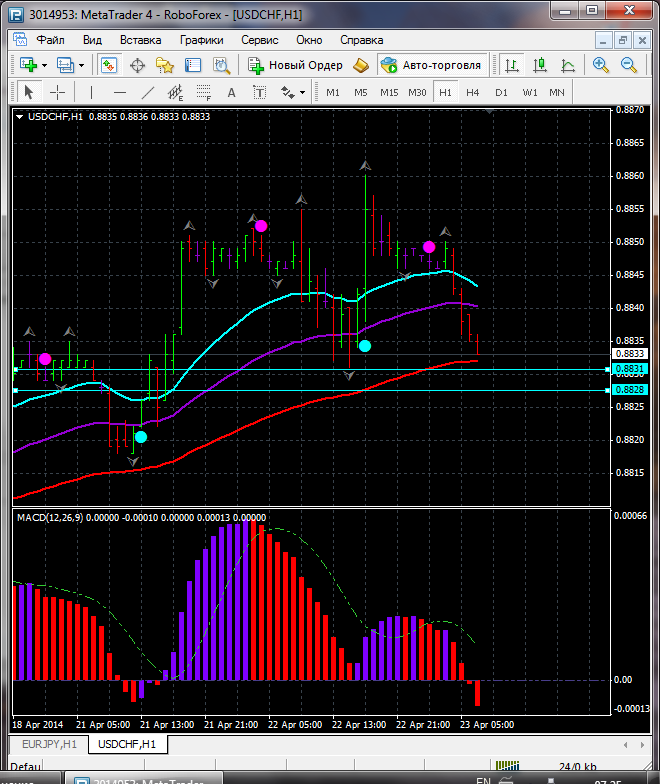The width and height of the screenshot is (660, 784).
Task: Set timeframe to H4
Action: pos(472,92)
